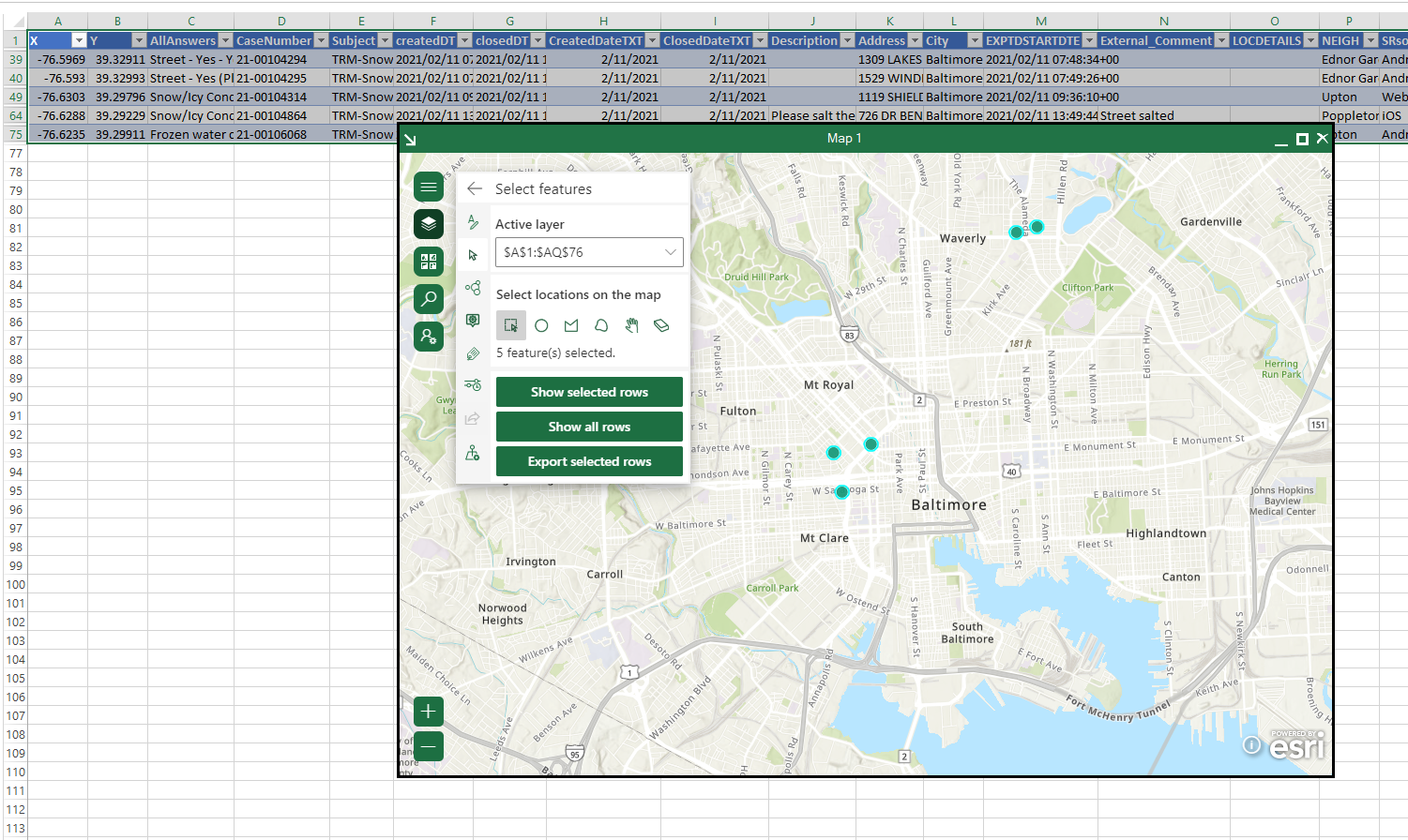
Task: Click Show all rows button
Action: (589, 427)
